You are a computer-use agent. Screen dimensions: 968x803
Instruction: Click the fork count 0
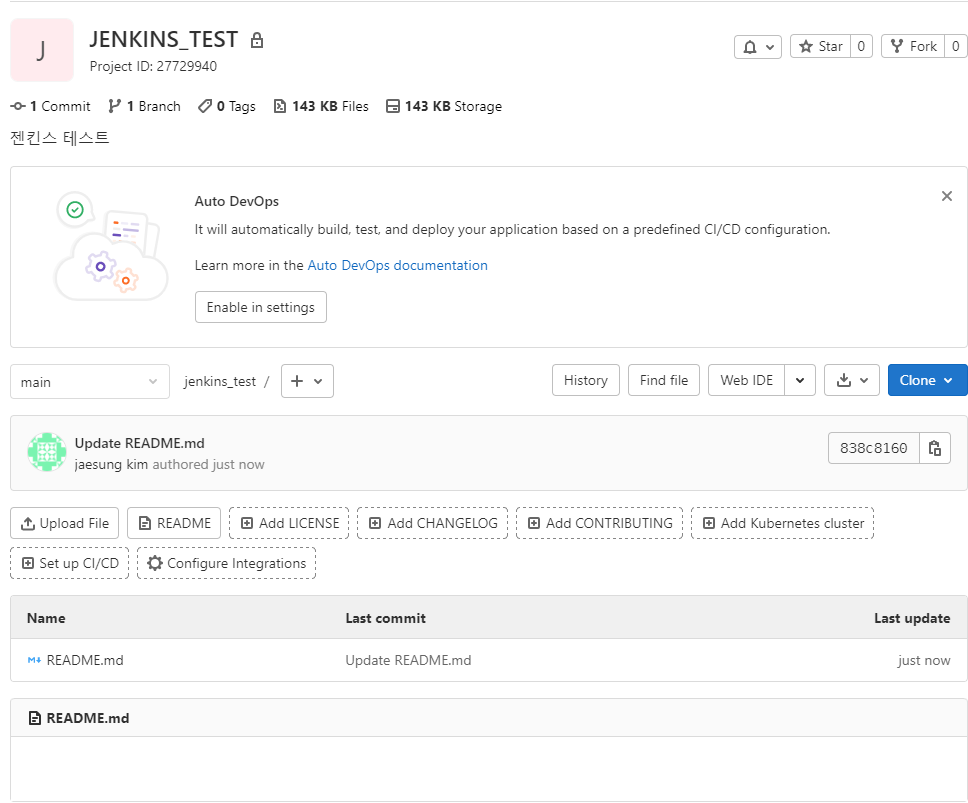[x=956, y=47]
